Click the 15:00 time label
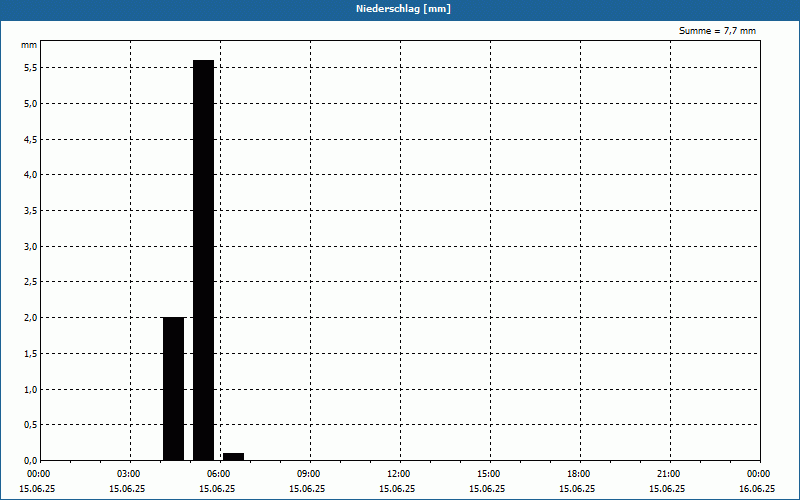 [x=489, y=474]
